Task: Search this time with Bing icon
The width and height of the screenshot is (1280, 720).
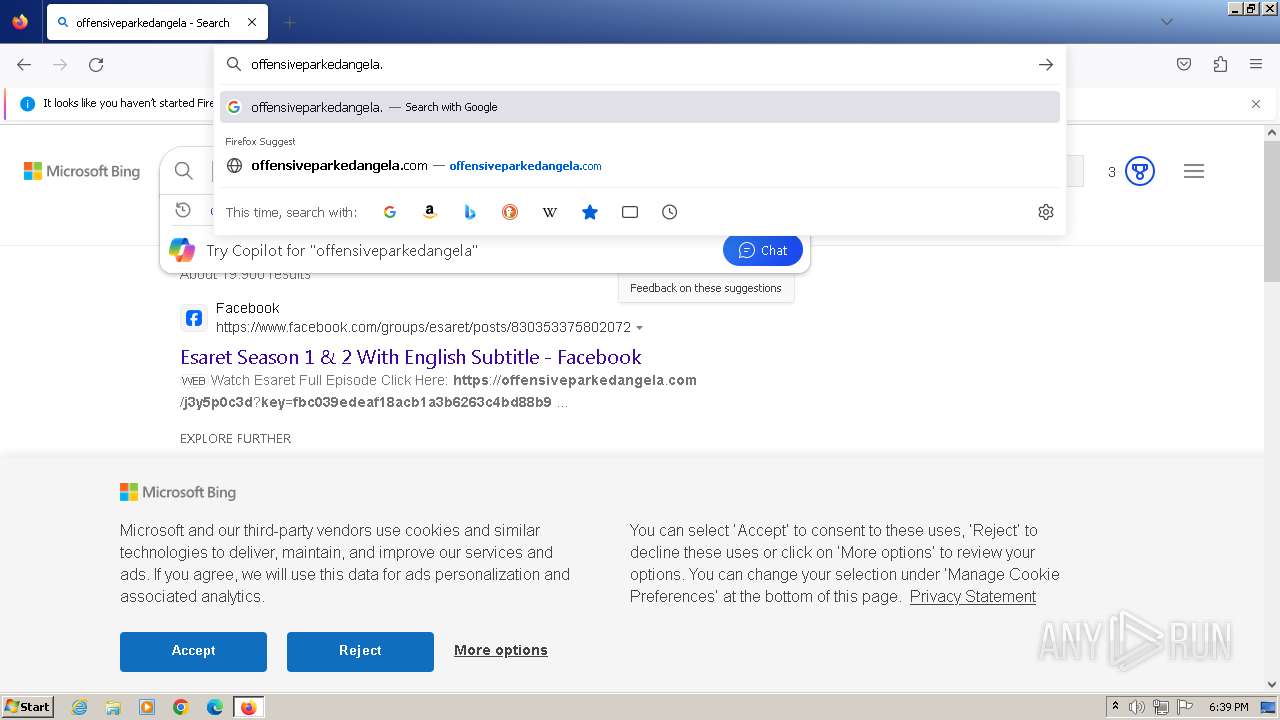Action: (x=470, y=212)
